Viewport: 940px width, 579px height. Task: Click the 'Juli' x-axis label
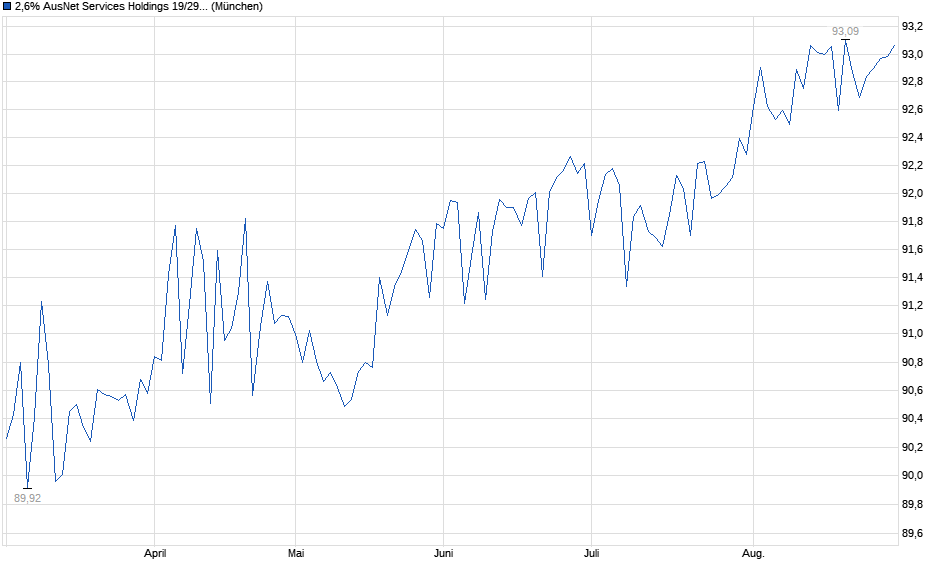point(591,553)
